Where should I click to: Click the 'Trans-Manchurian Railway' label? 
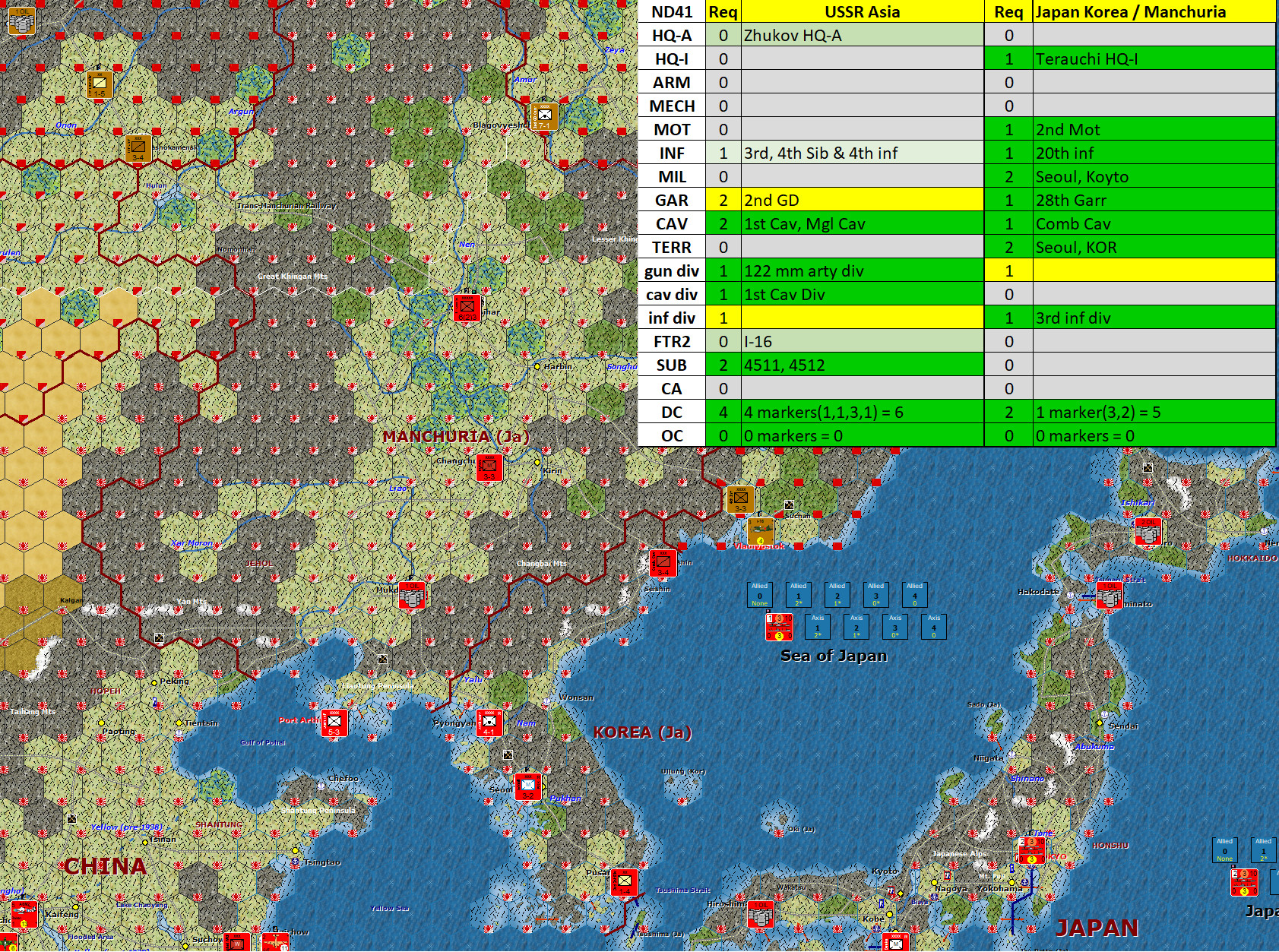287,205
